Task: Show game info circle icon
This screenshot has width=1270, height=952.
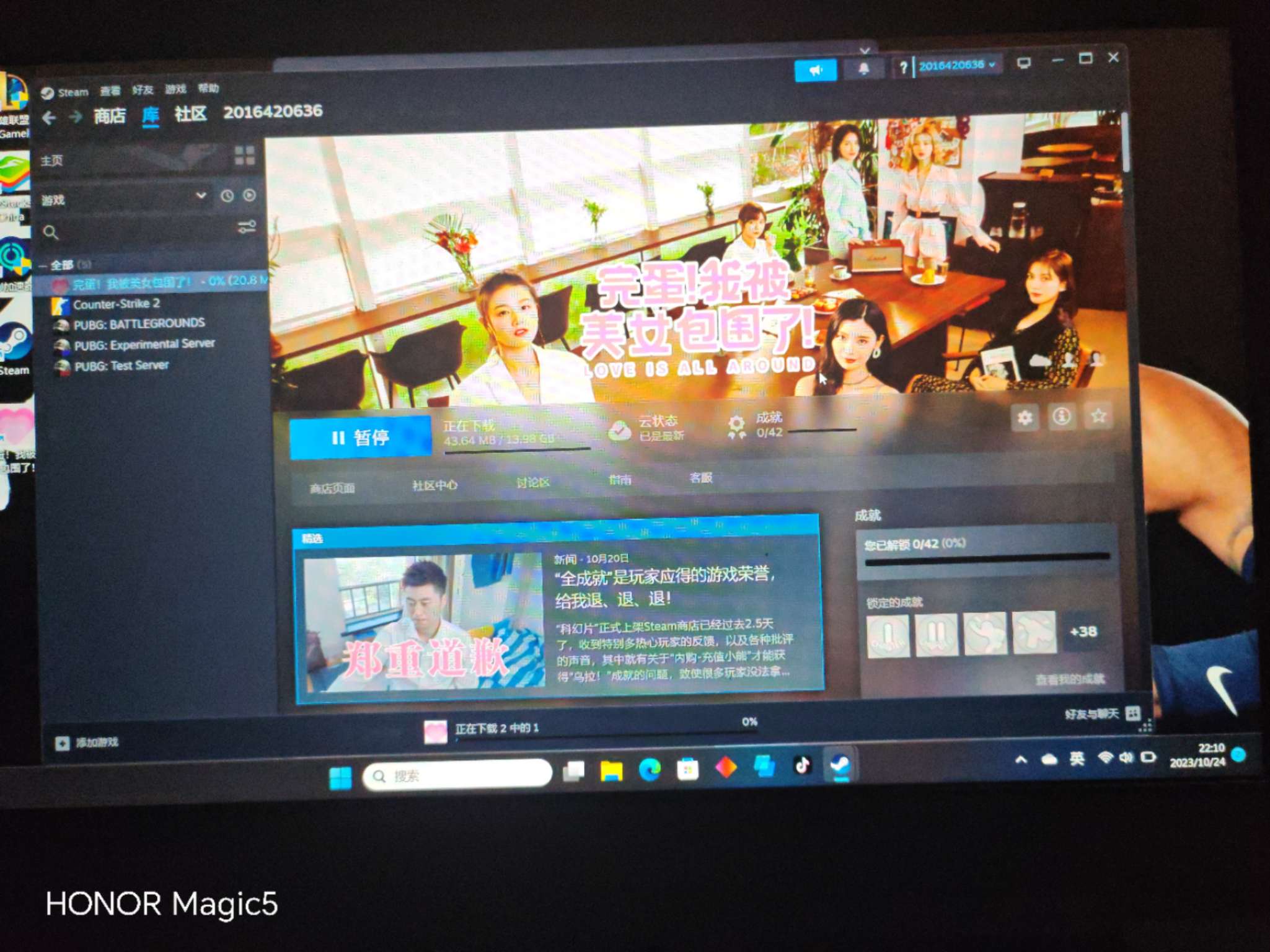Action: (x=1061, y=416)
